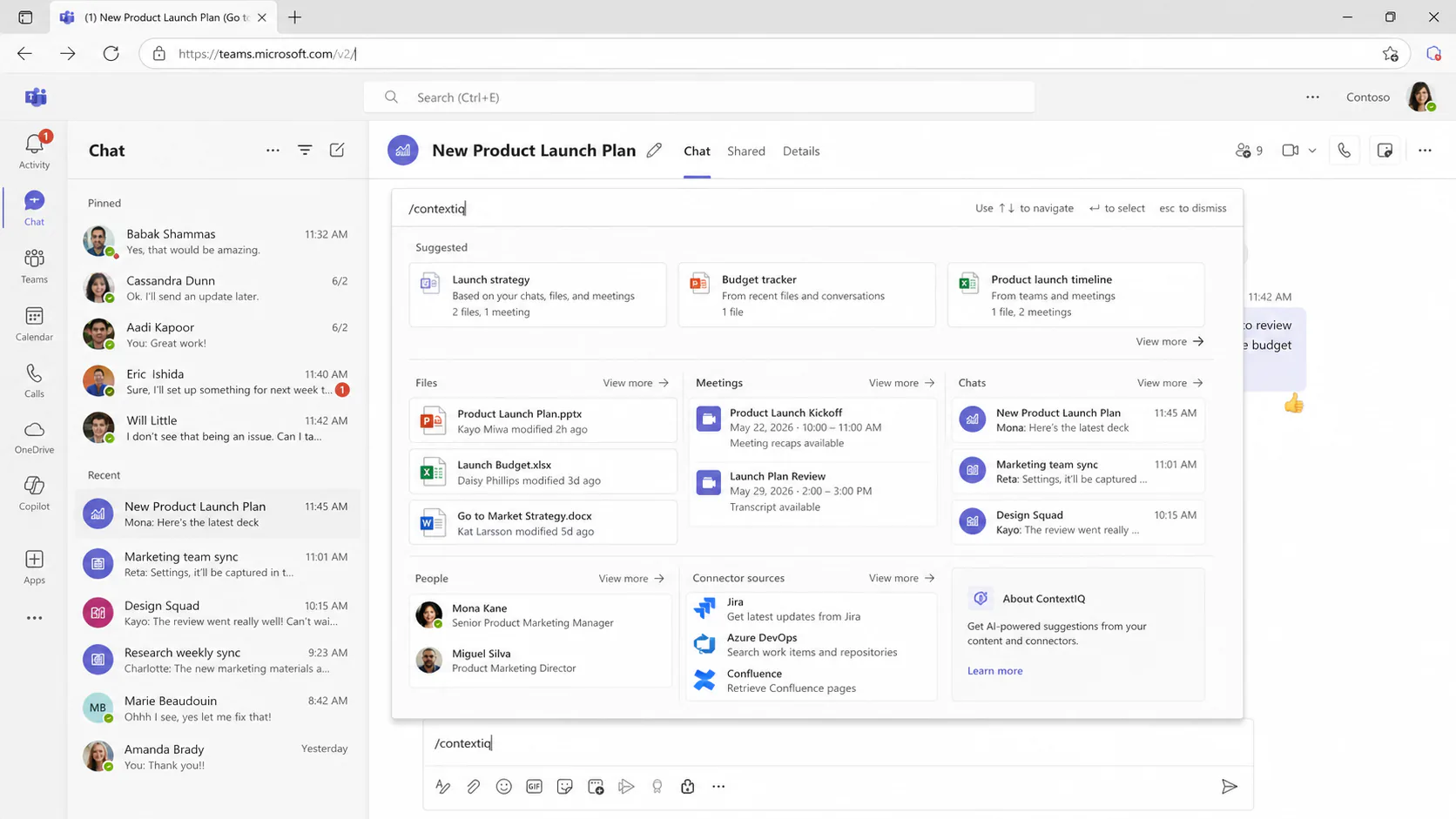This screenshot has height=819, width=1456.
Task: Open the Activity notifications bell
Action: pos(34,150)
